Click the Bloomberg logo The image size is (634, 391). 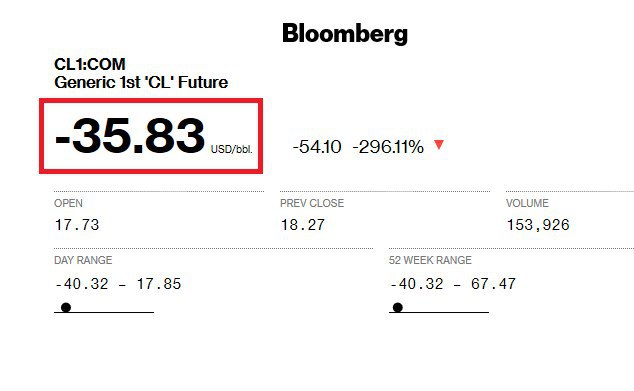[345, 34]
